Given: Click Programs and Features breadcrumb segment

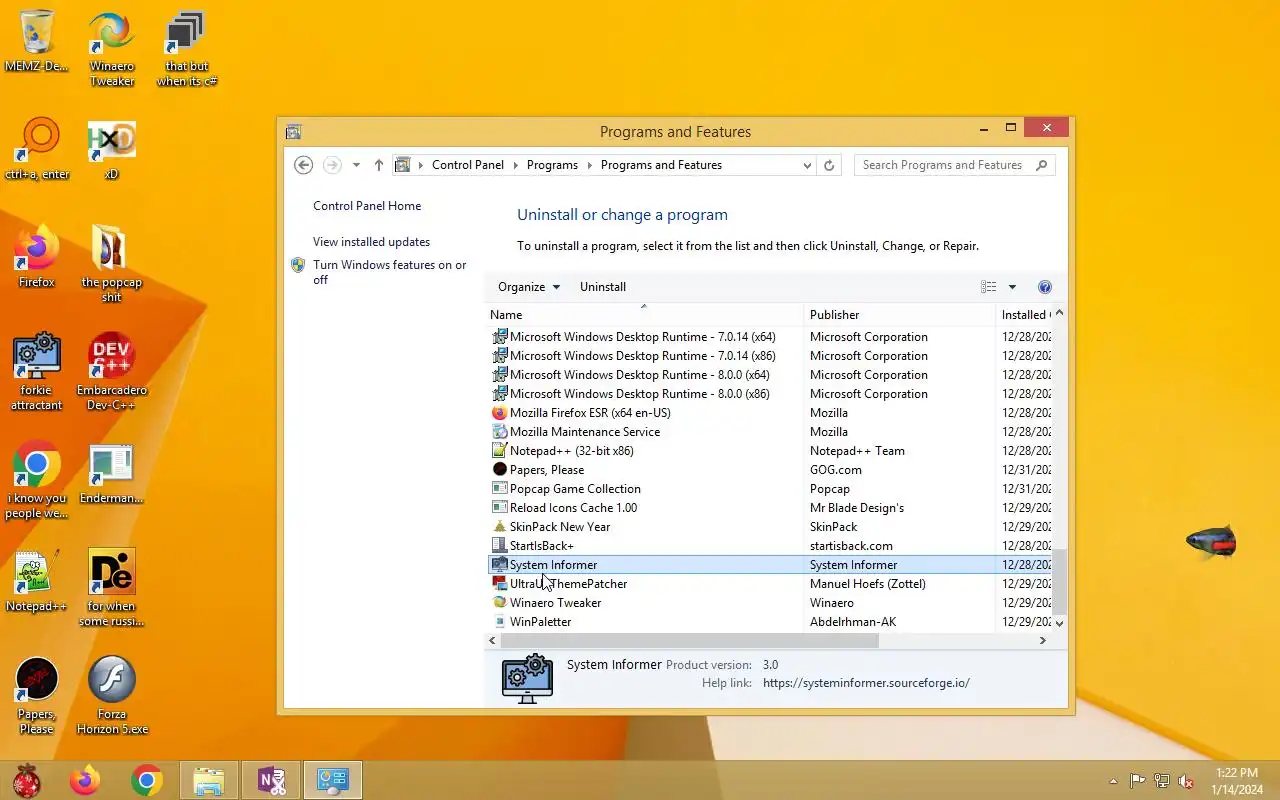Looking at the screenshot, I should pos(661,165).
